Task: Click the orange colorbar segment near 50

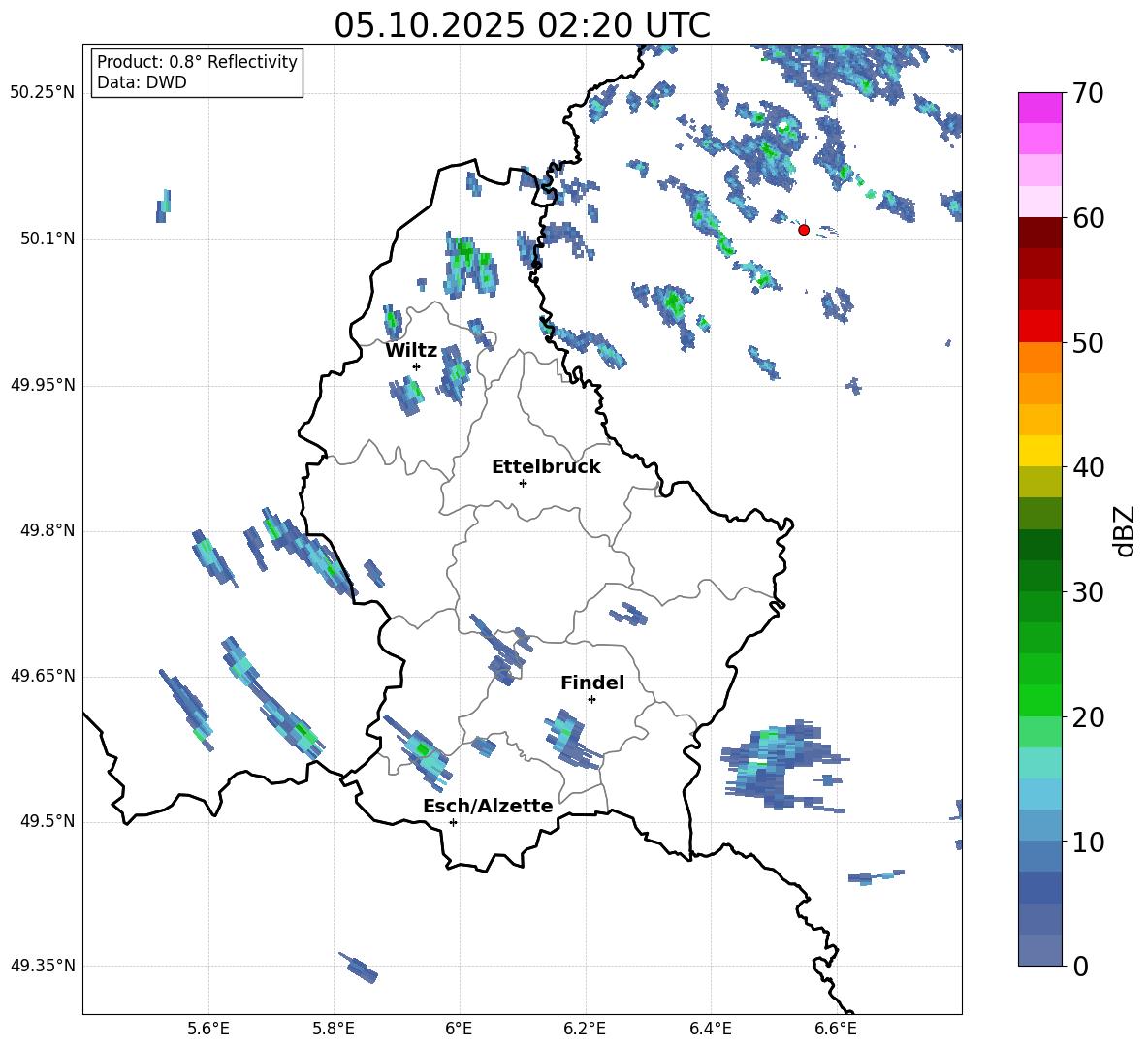Action: click(1039, 358)
